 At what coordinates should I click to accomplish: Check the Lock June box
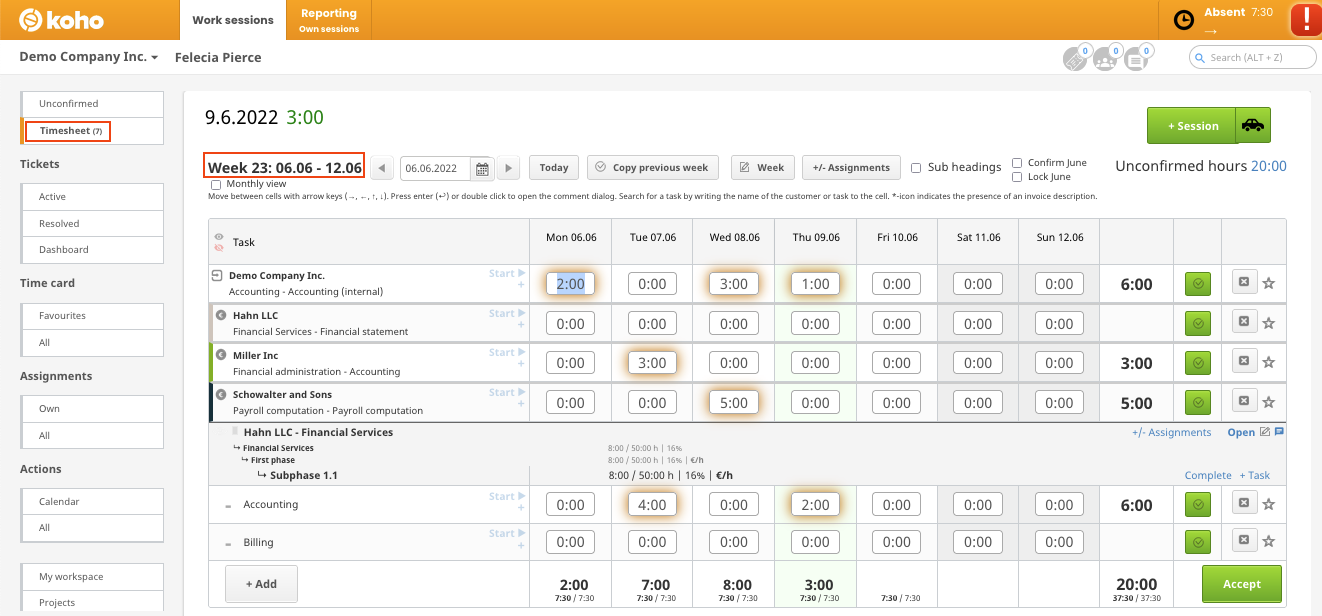click(x=1017, y=177)
